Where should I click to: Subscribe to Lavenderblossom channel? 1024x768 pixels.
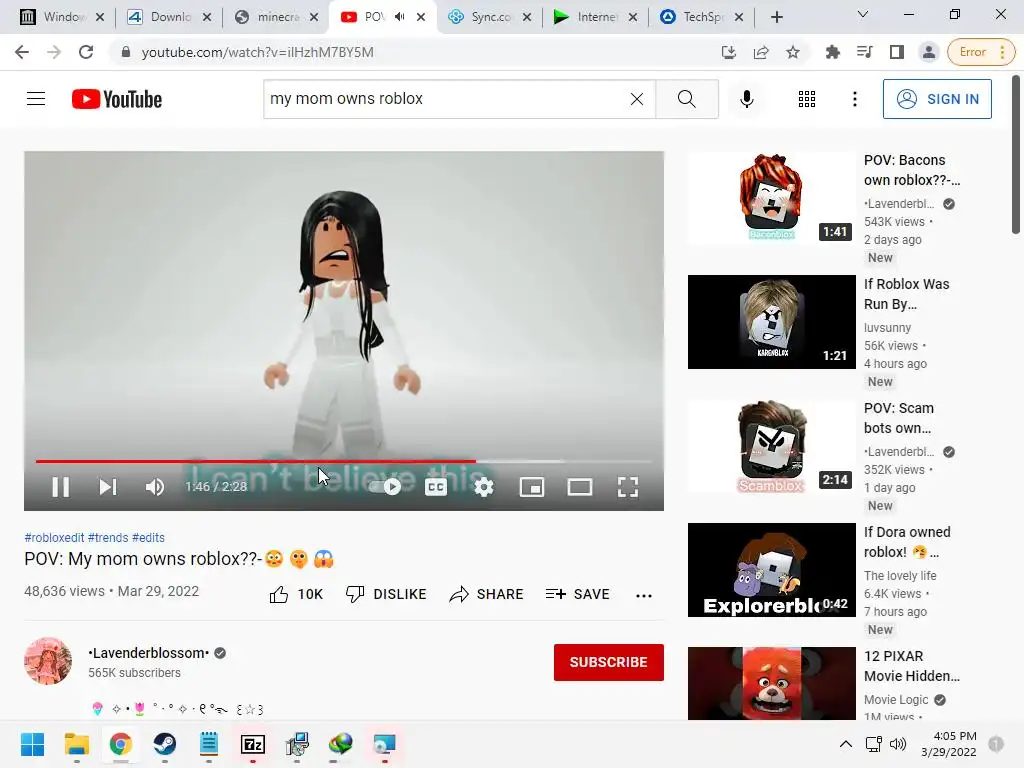[x=609, y=662]
